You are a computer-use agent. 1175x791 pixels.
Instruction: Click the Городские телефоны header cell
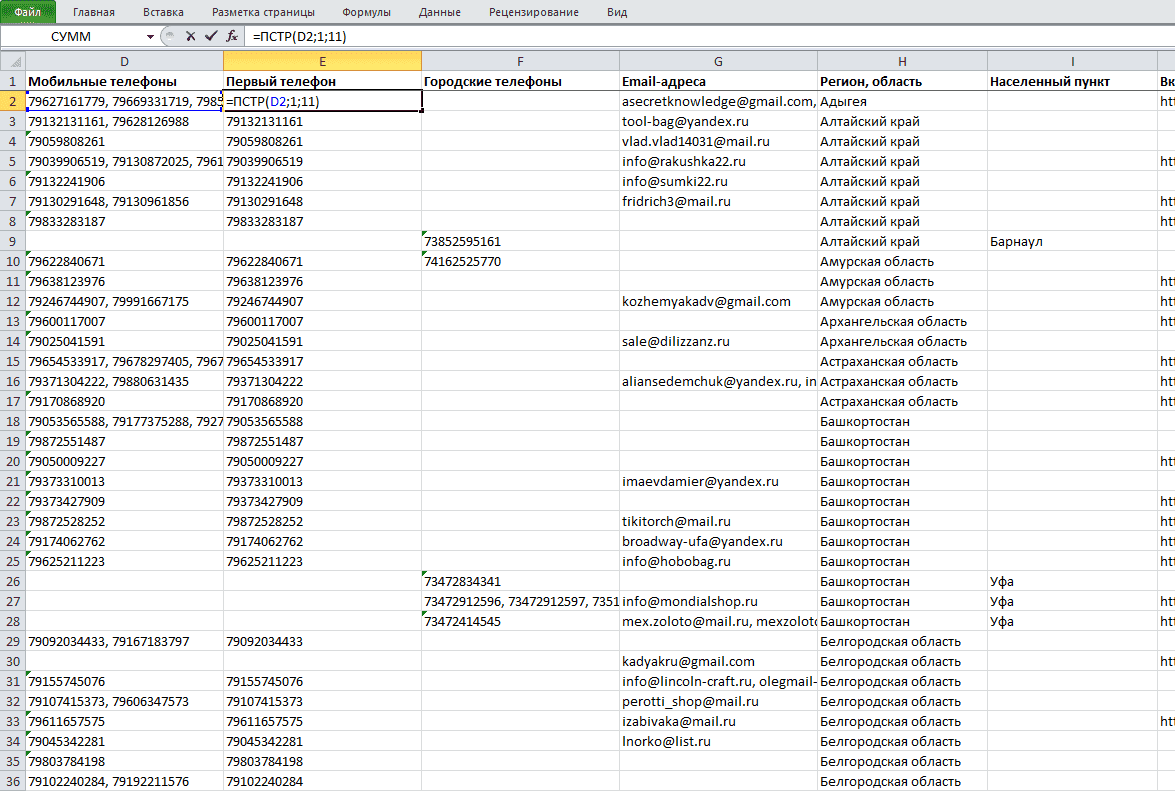(x=520, y=82)
